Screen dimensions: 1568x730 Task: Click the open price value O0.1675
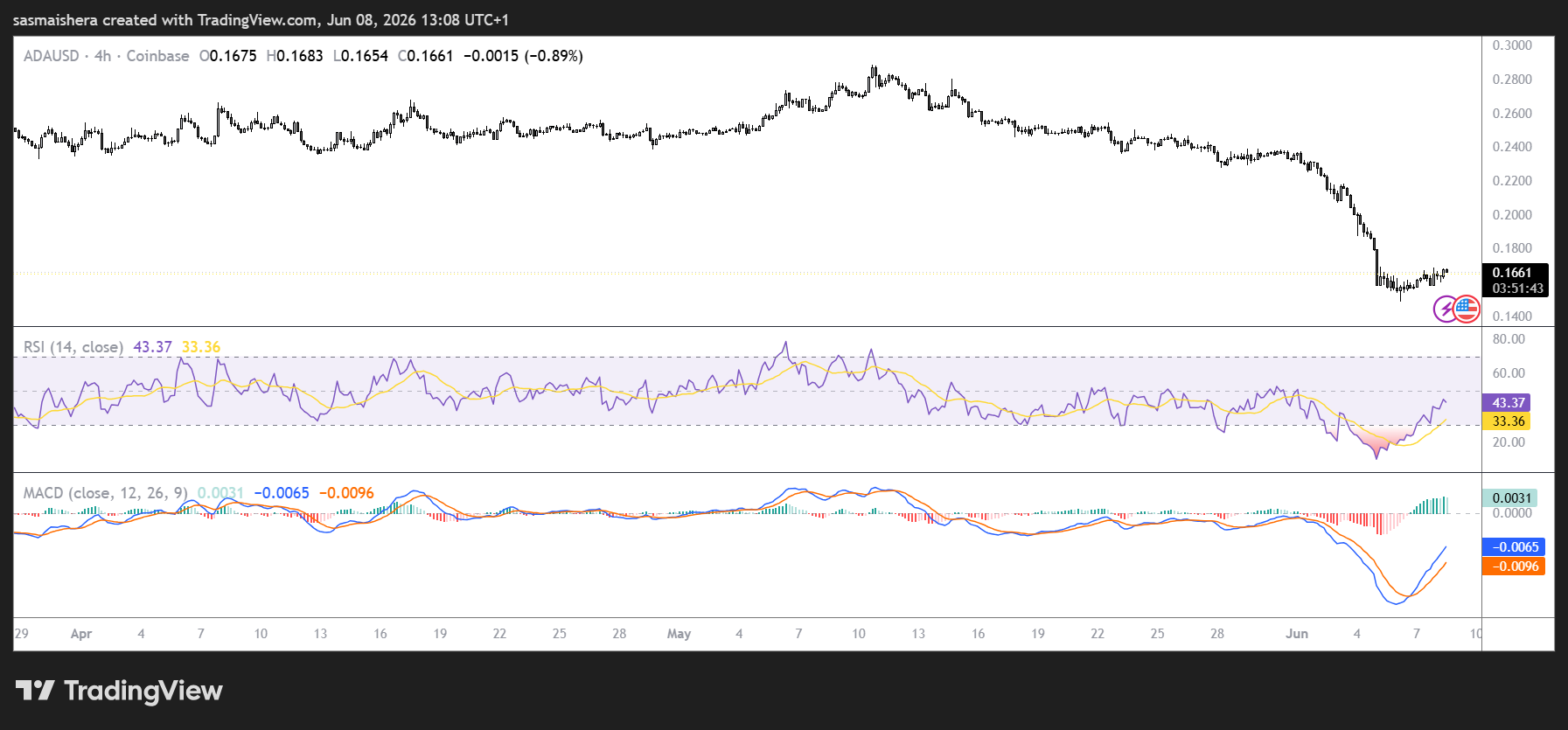click(228, 56)
